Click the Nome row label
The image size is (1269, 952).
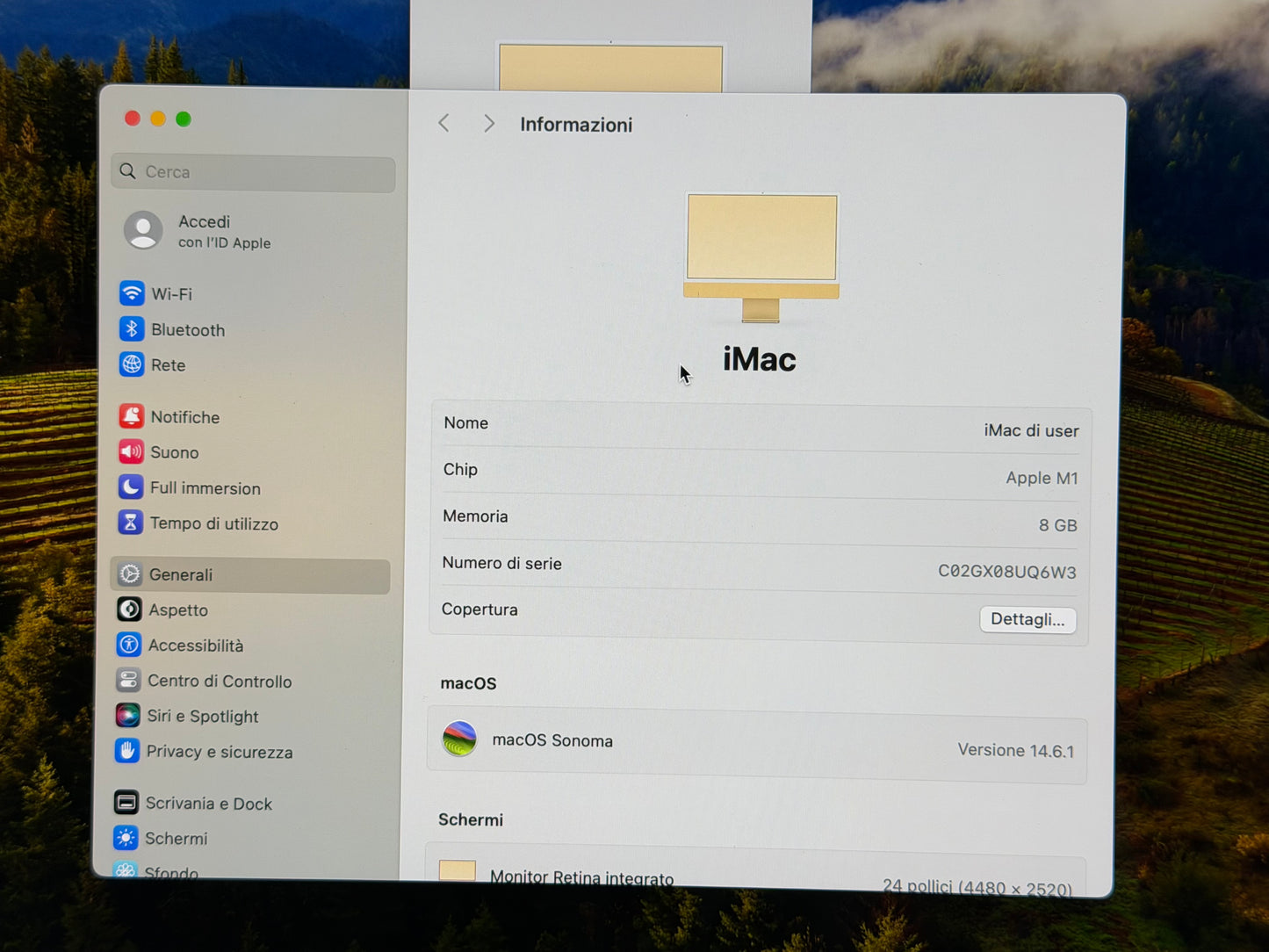pos(465,423)
